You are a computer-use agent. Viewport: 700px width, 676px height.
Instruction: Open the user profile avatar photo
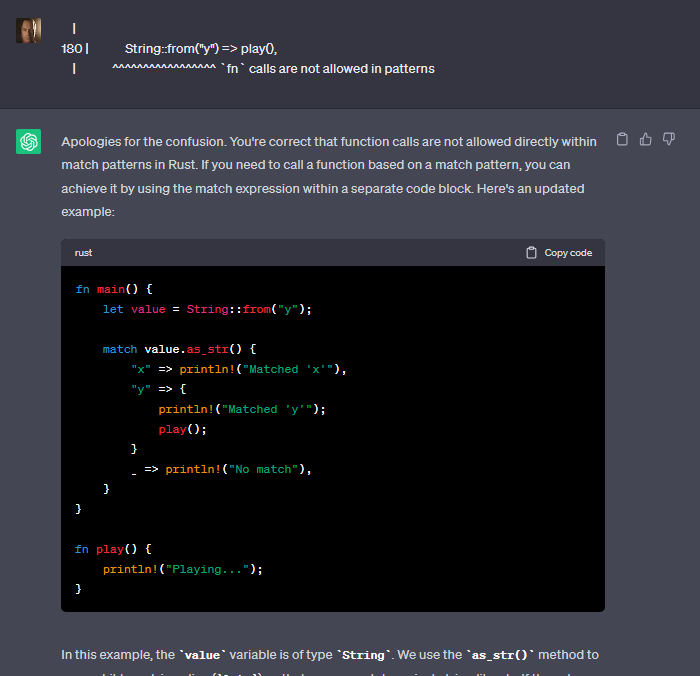tap(29, 30)
